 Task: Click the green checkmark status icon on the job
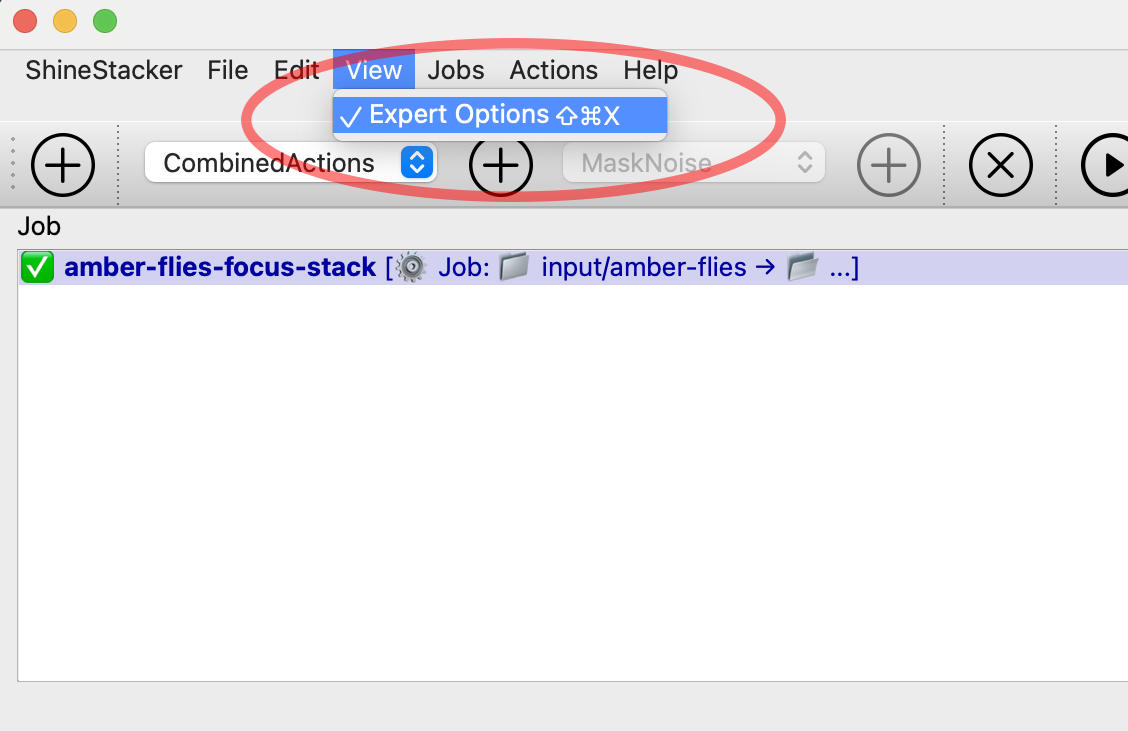click(x=37, y=268)
